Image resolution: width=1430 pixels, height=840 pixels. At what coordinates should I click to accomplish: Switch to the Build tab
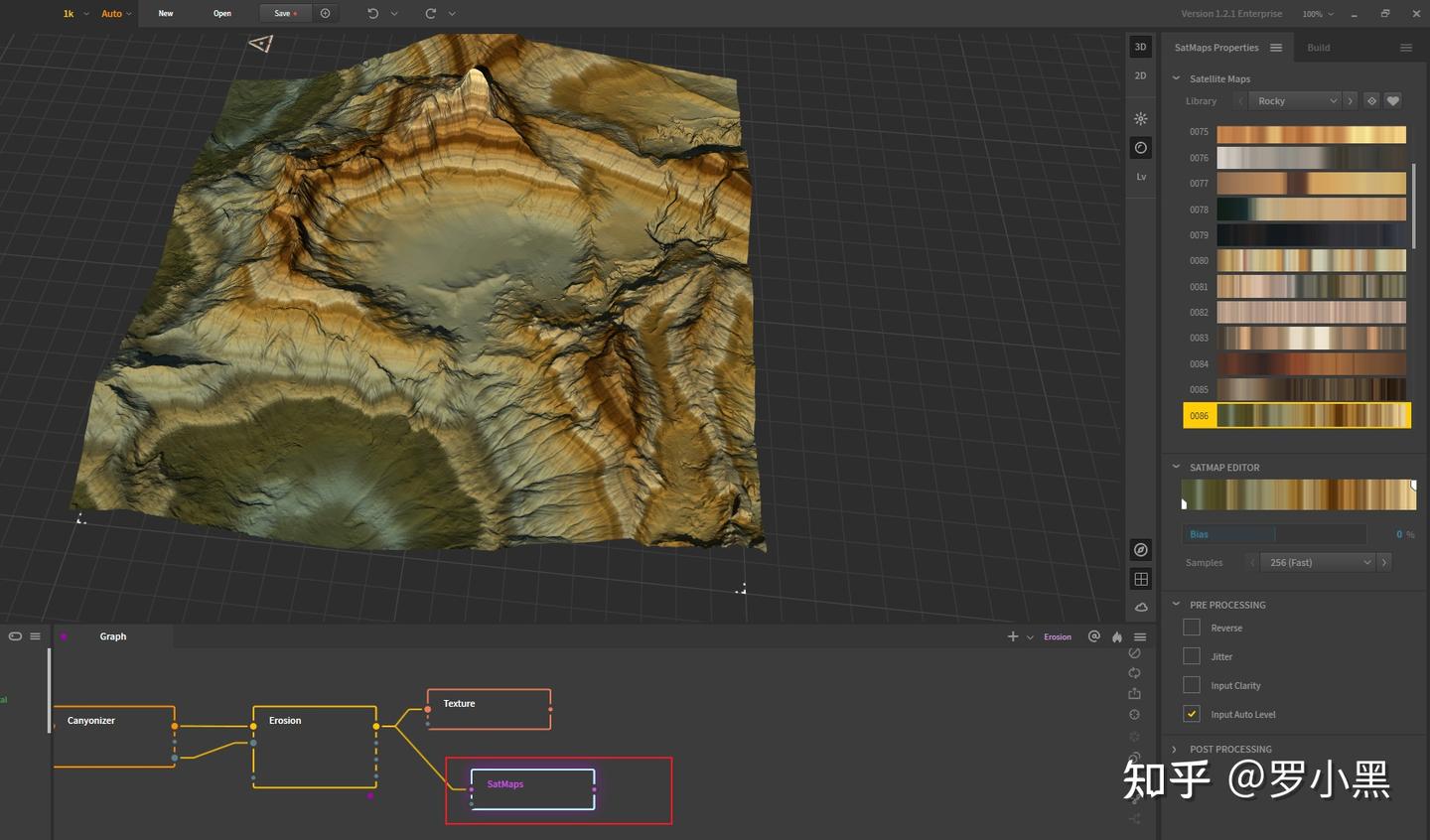coord(1318,48)
